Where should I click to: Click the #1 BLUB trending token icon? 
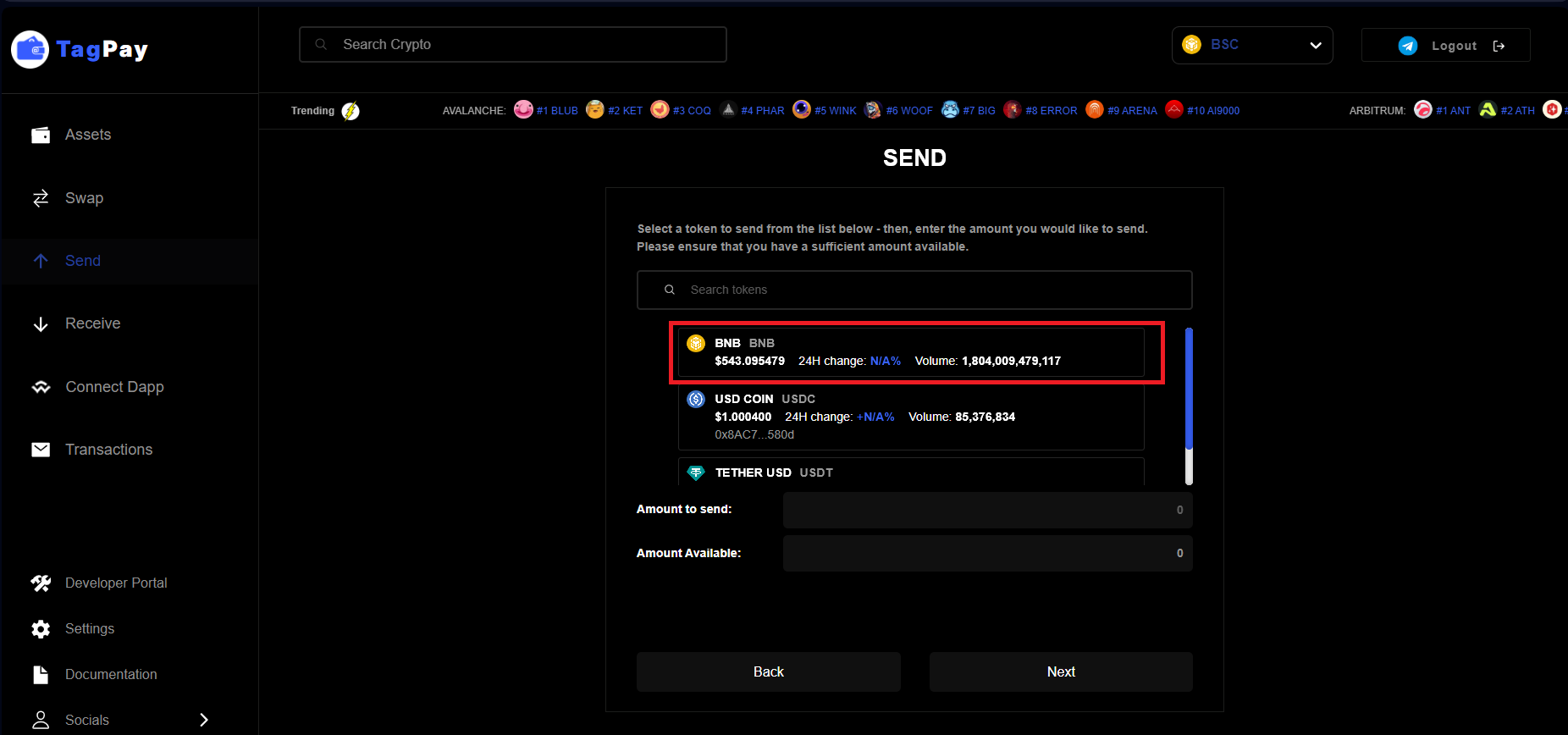point(523,110)
